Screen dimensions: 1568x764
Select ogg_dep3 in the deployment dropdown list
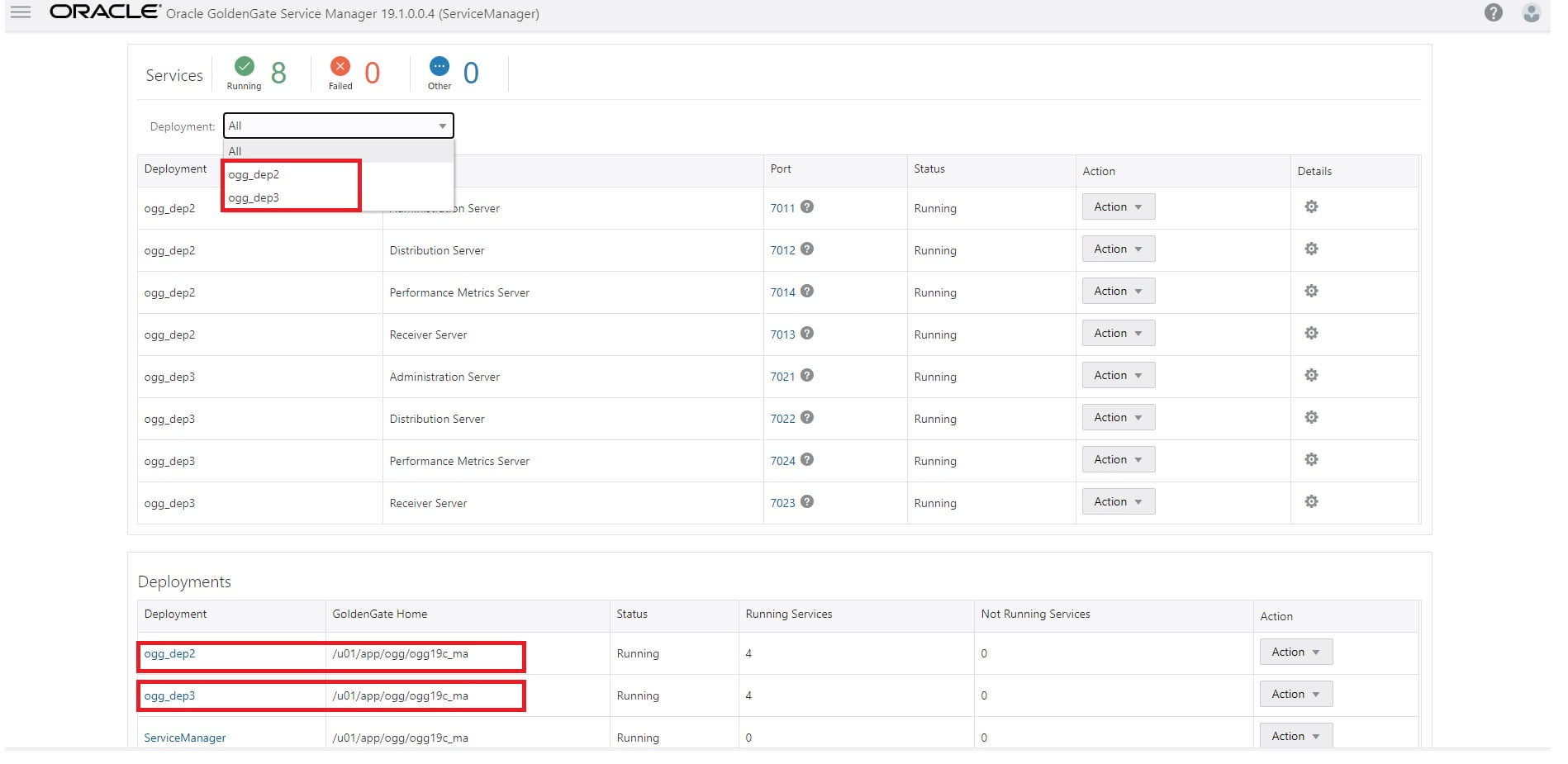click(x=338, y=197)
